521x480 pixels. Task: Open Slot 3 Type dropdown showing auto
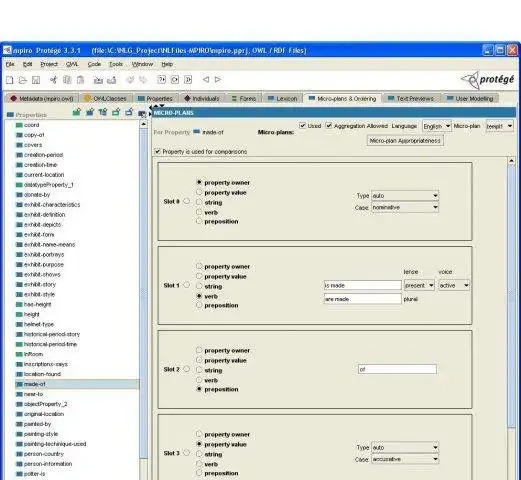pyautogui.click(x=405, y=447)
